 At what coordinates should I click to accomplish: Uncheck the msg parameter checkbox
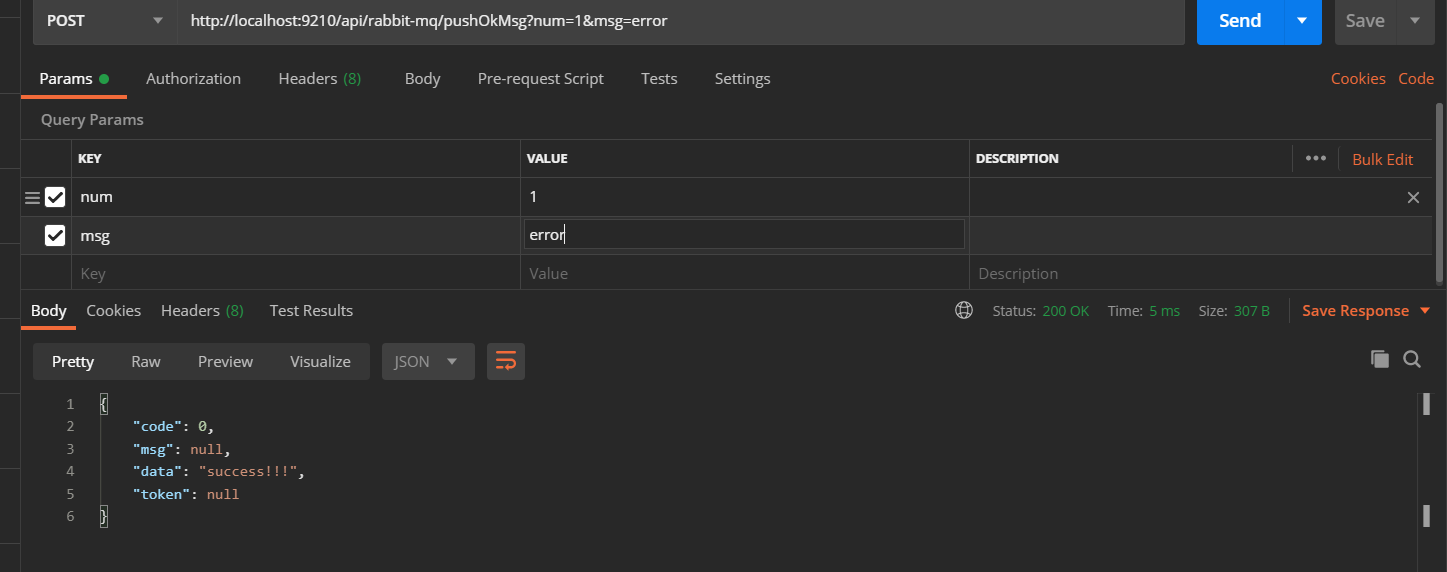(x=55, y=236)
